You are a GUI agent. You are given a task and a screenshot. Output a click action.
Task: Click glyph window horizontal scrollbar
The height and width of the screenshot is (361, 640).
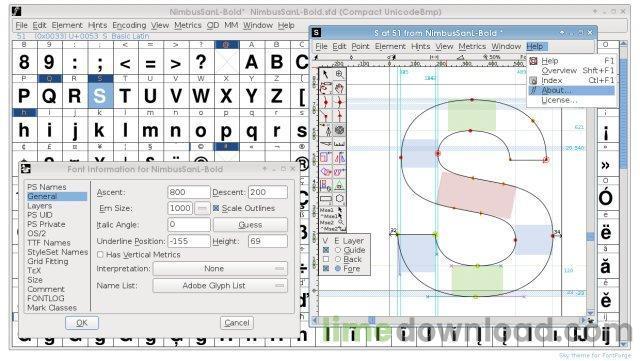click(x=451, y=321)
